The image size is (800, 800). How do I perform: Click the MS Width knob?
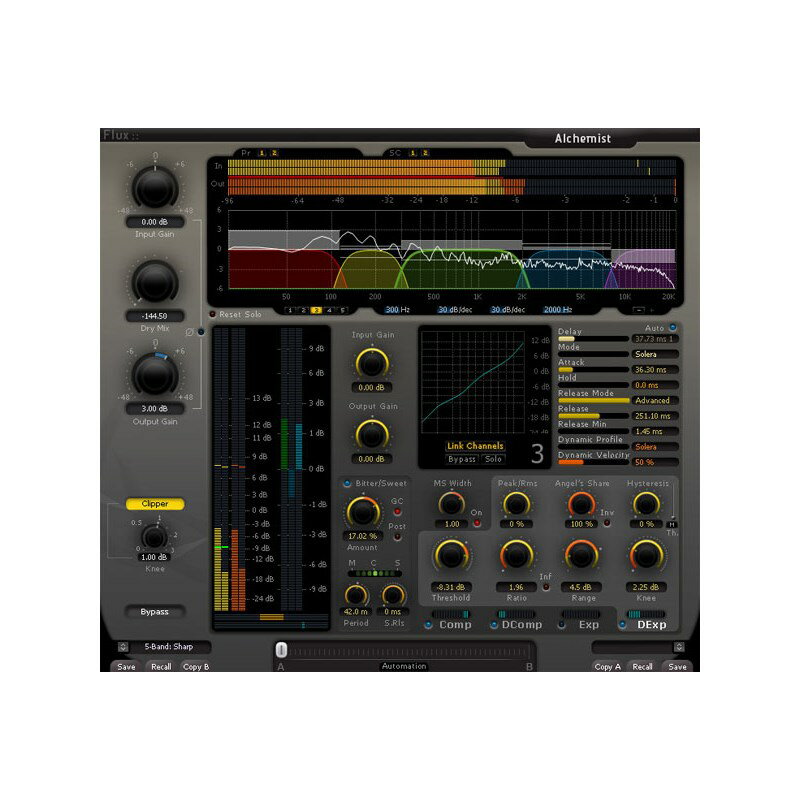coord(452,504)
